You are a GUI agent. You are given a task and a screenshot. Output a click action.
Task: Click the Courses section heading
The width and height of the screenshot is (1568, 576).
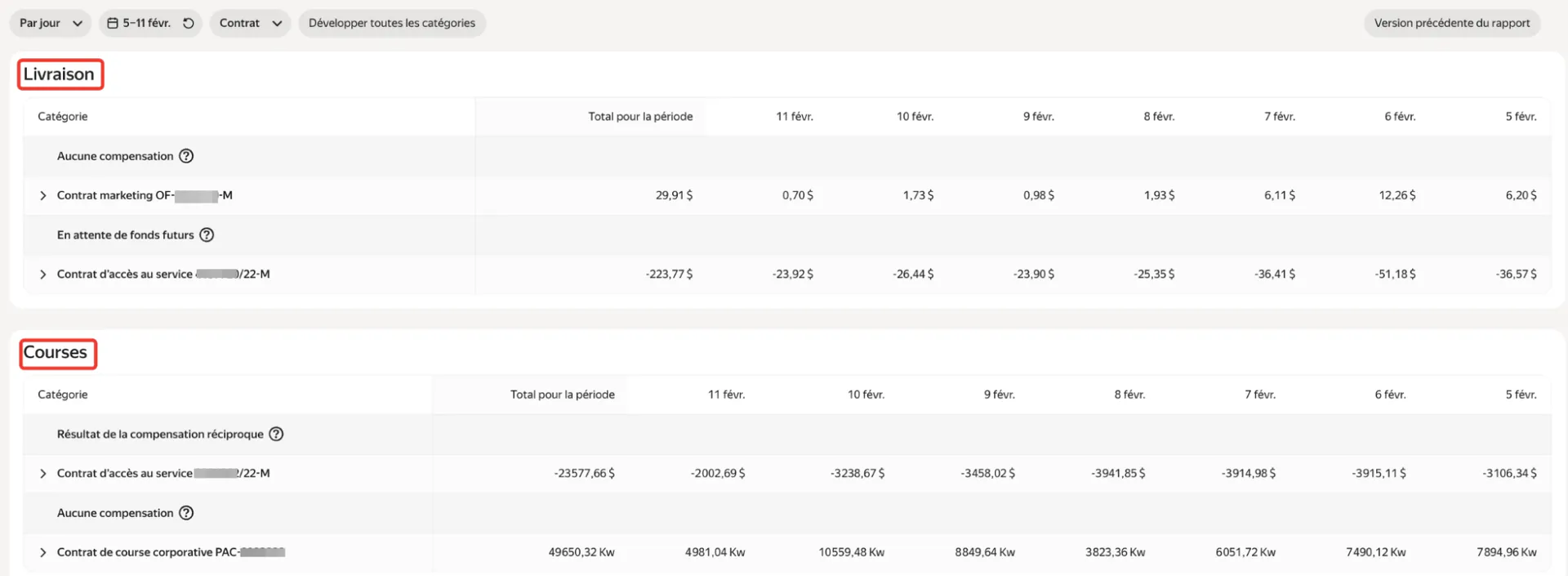(56, 352)
